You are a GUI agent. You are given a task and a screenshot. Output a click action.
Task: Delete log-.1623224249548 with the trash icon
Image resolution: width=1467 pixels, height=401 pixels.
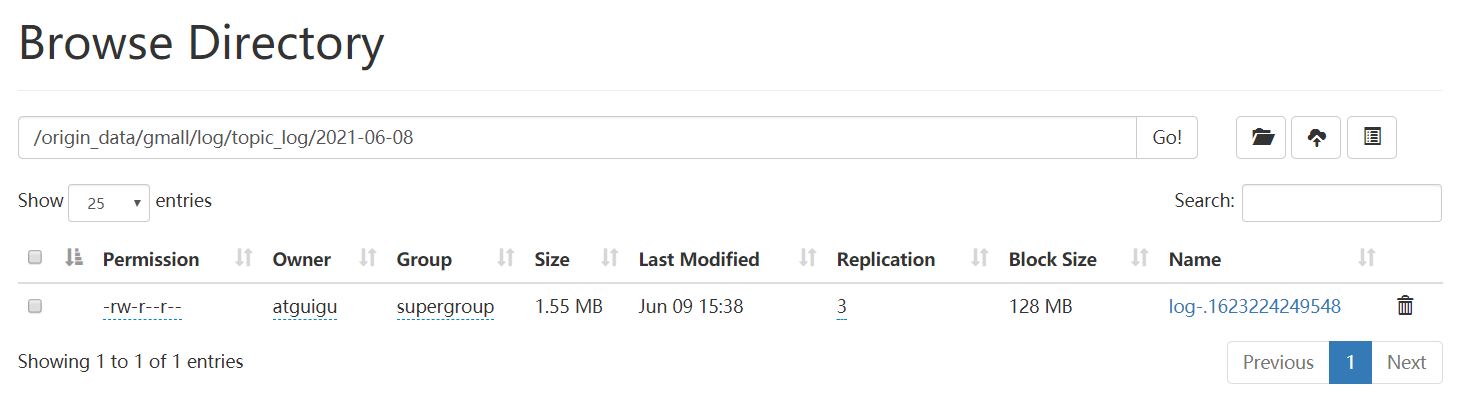tap(1405, 306)
